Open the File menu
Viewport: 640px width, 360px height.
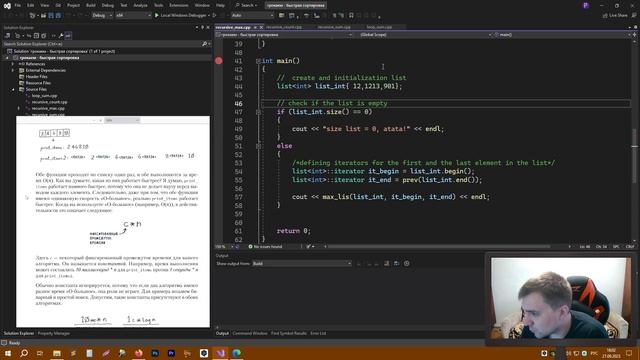point(18,5)
